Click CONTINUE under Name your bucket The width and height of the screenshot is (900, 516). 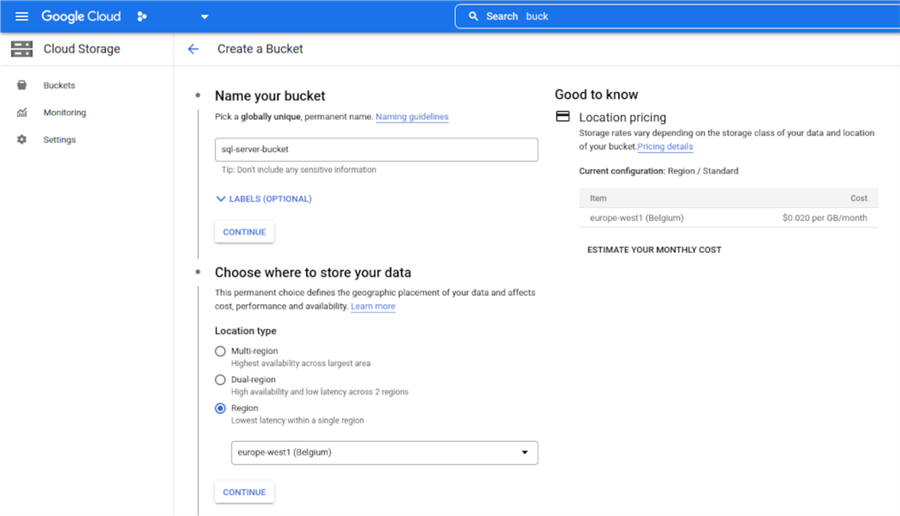click(x=245, y=232)
